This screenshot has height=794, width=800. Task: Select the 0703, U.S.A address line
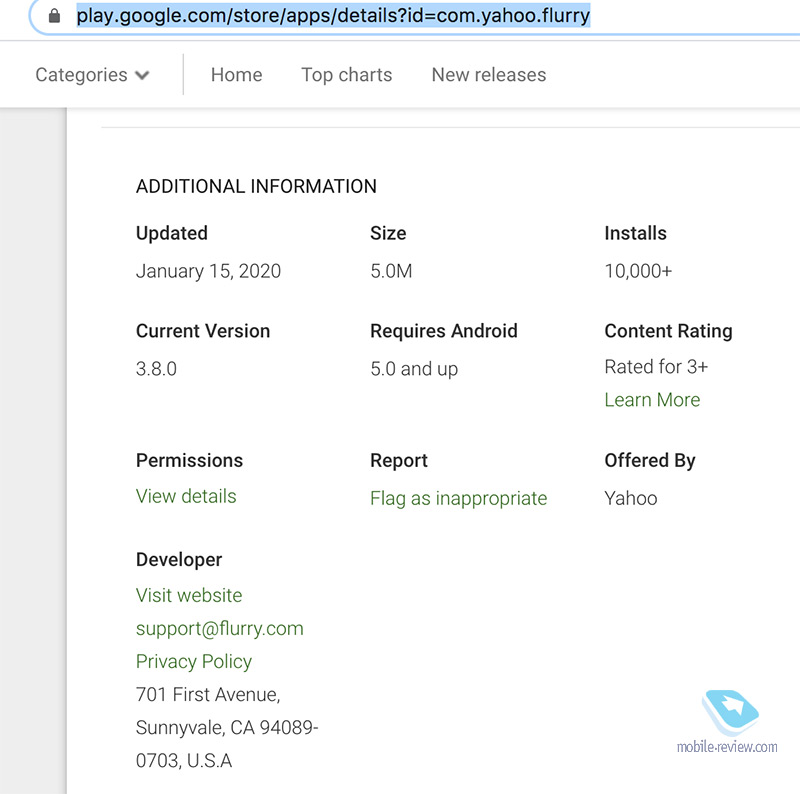point(184,760)
